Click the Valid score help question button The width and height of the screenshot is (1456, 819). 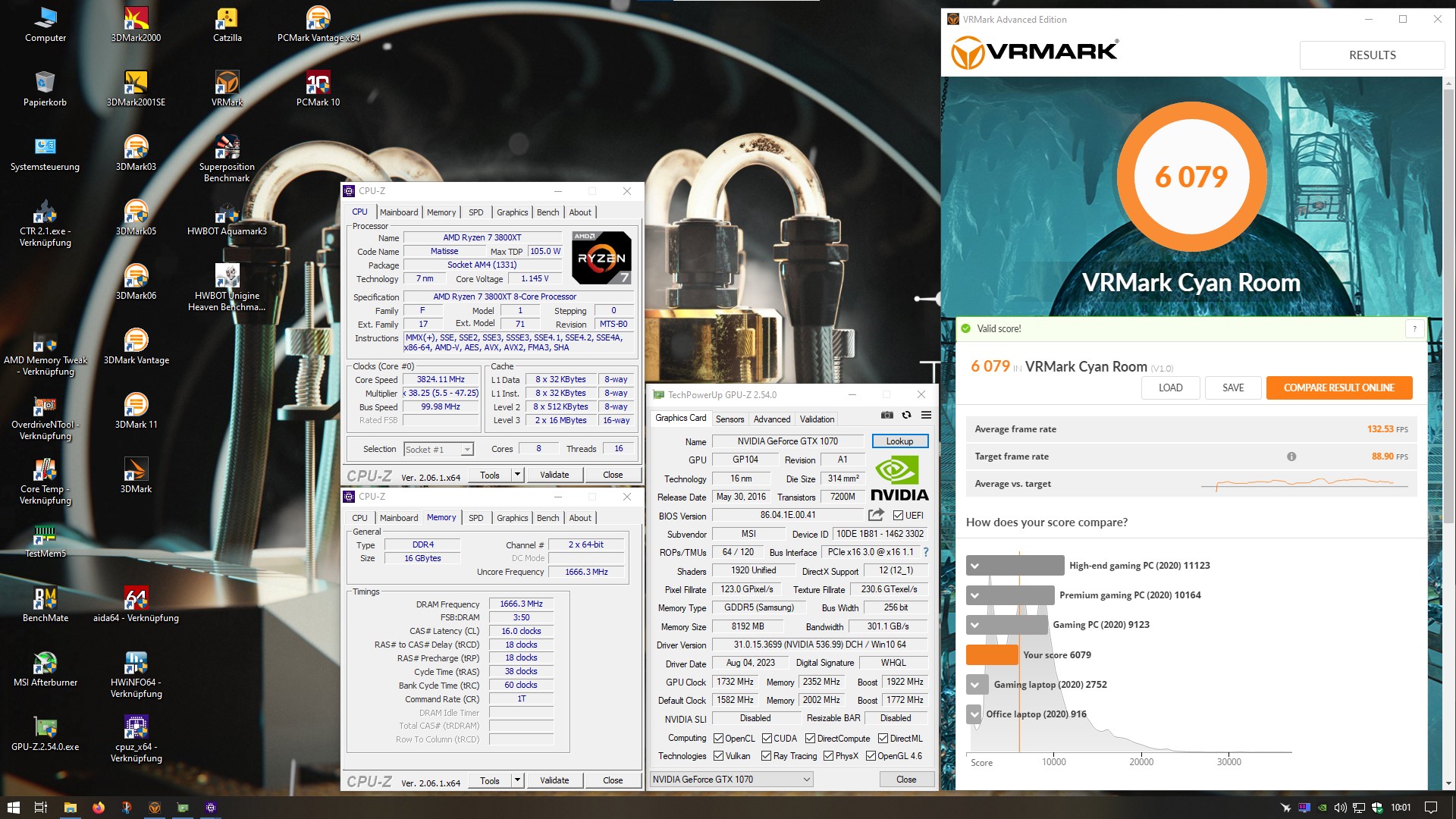coord(1414,328)
